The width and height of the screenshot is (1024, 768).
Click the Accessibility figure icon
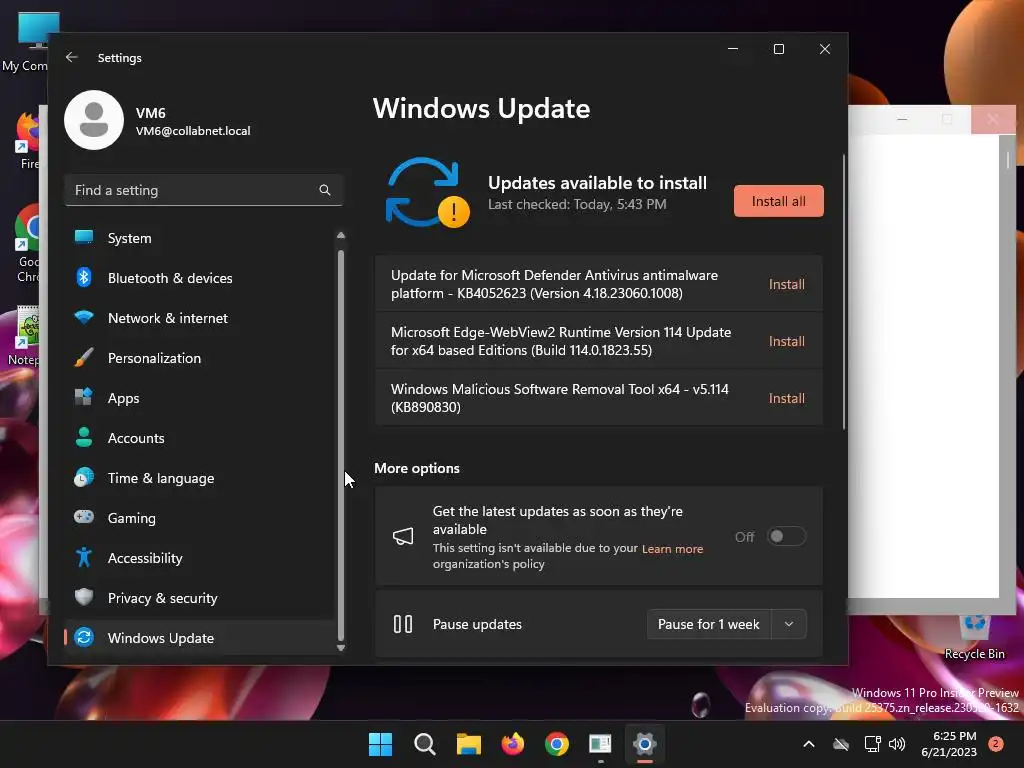(84, 558)
